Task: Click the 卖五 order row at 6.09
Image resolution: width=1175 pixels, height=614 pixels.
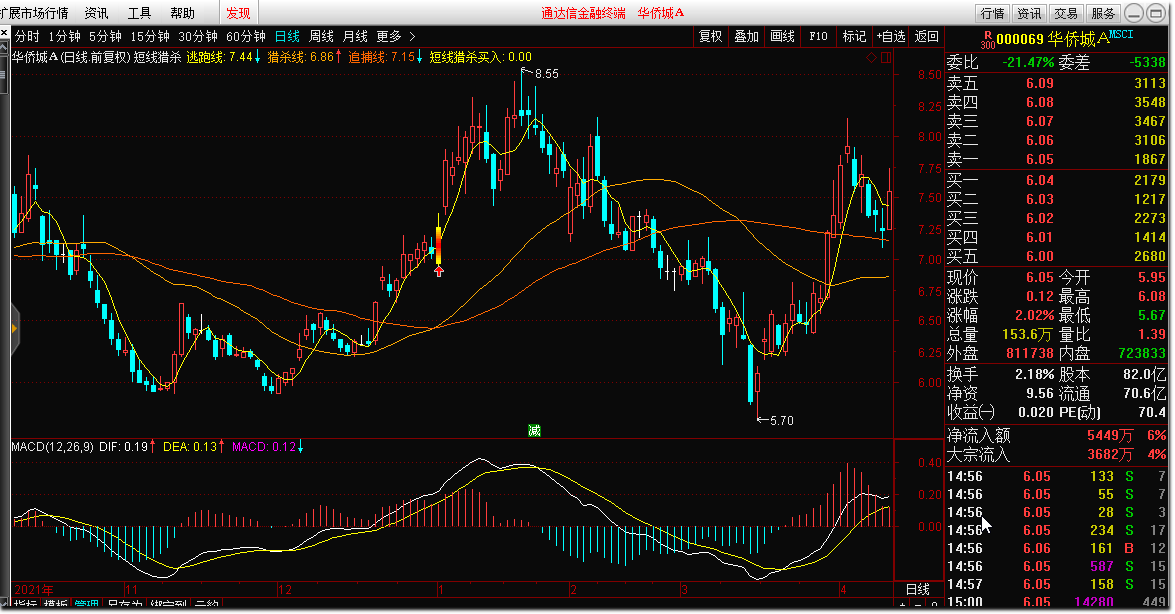Action: (x=1057, y=83)
